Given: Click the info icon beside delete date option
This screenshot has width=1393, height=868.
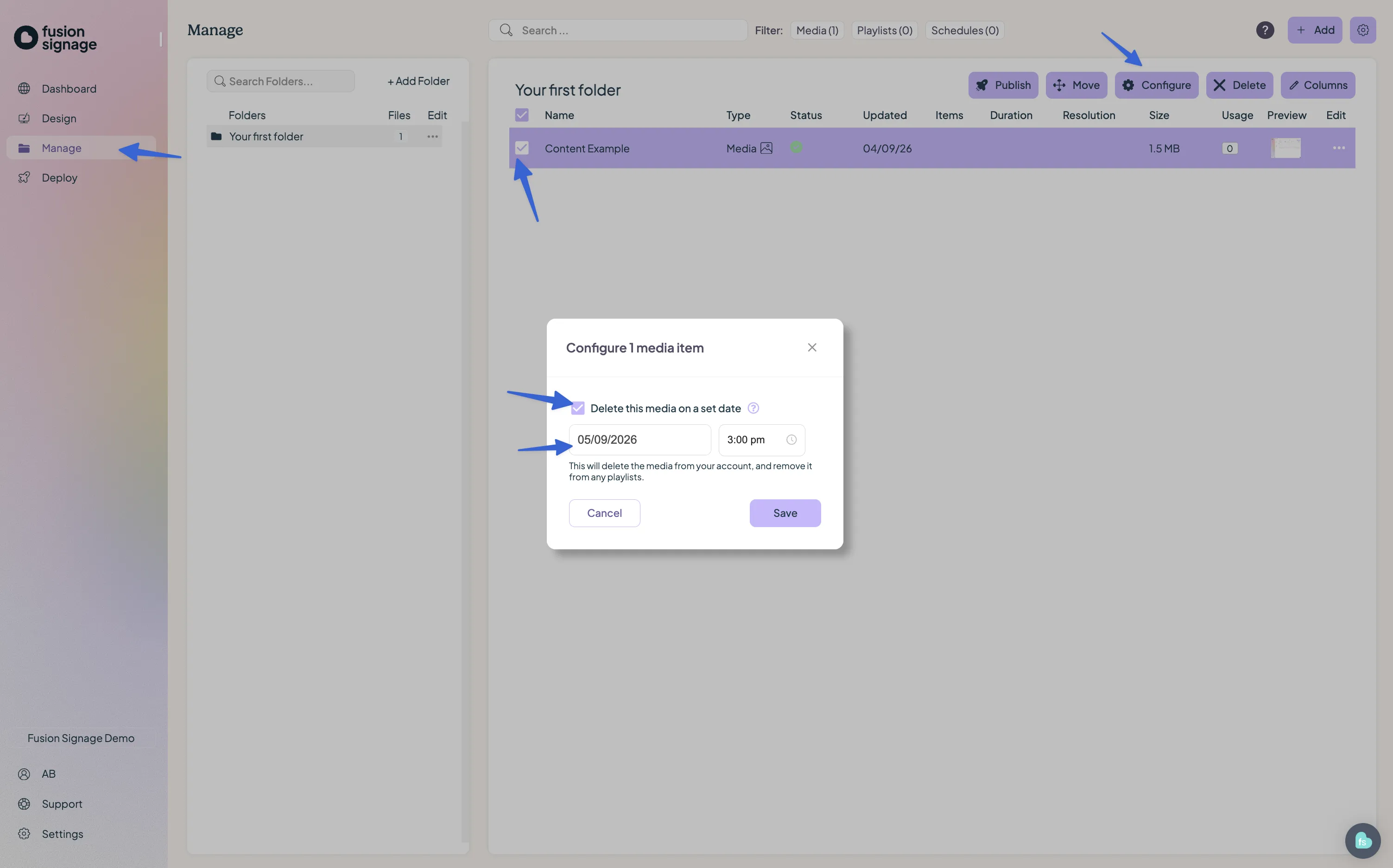Looking at the screenshot, I should [753, 408].
